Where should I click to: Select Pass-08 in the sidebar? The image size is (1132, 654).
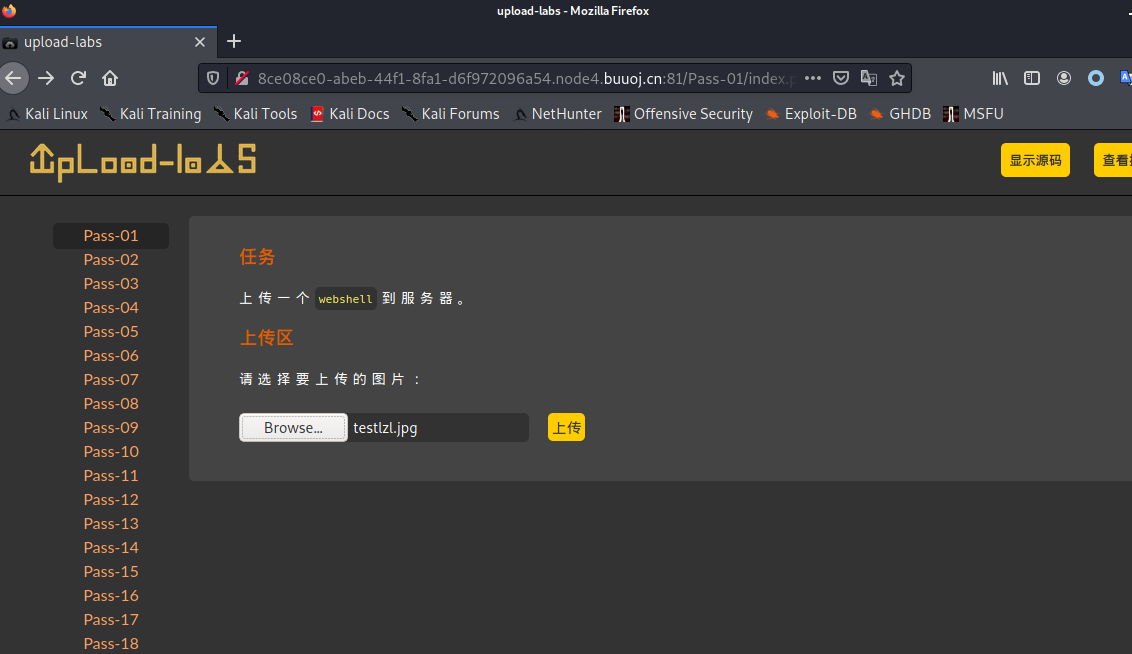click(110, 404)
